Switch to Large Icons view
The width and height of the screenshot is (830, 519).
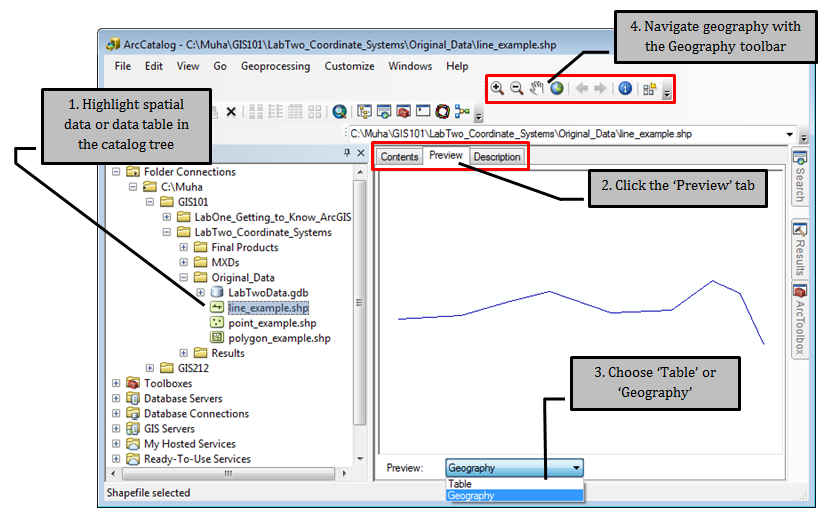point(256,111)
